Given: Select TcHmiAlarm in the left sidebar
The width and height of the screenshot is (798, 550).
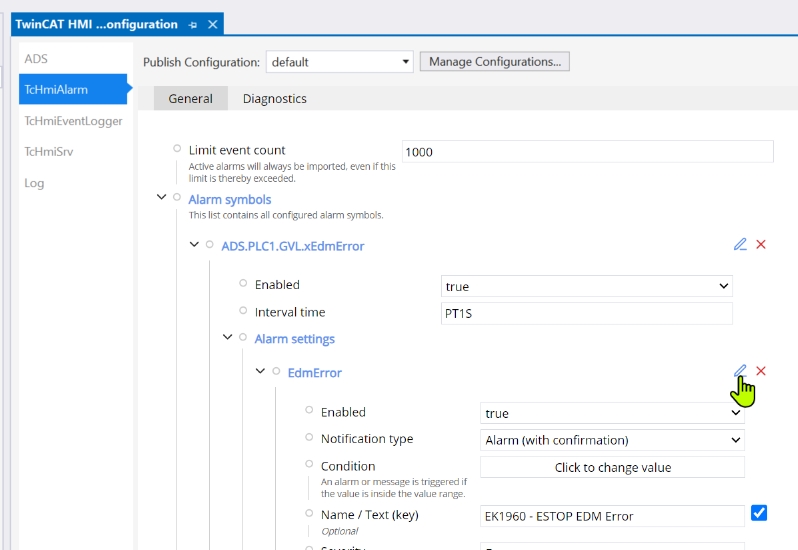Looking at the screenshot, I should coord(73,90).
